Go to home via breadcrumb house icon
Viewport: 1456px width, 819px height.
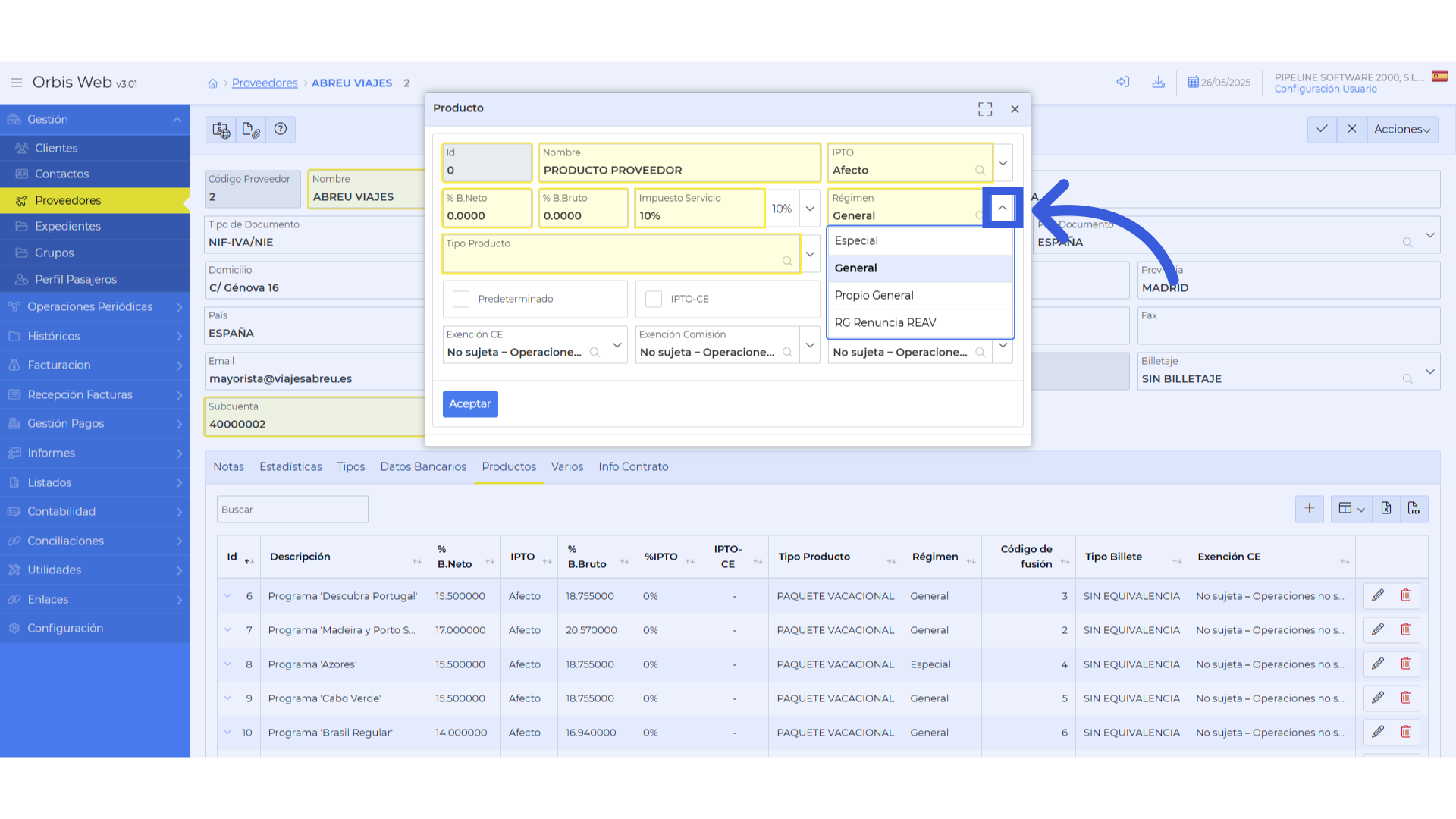(213, 83)
